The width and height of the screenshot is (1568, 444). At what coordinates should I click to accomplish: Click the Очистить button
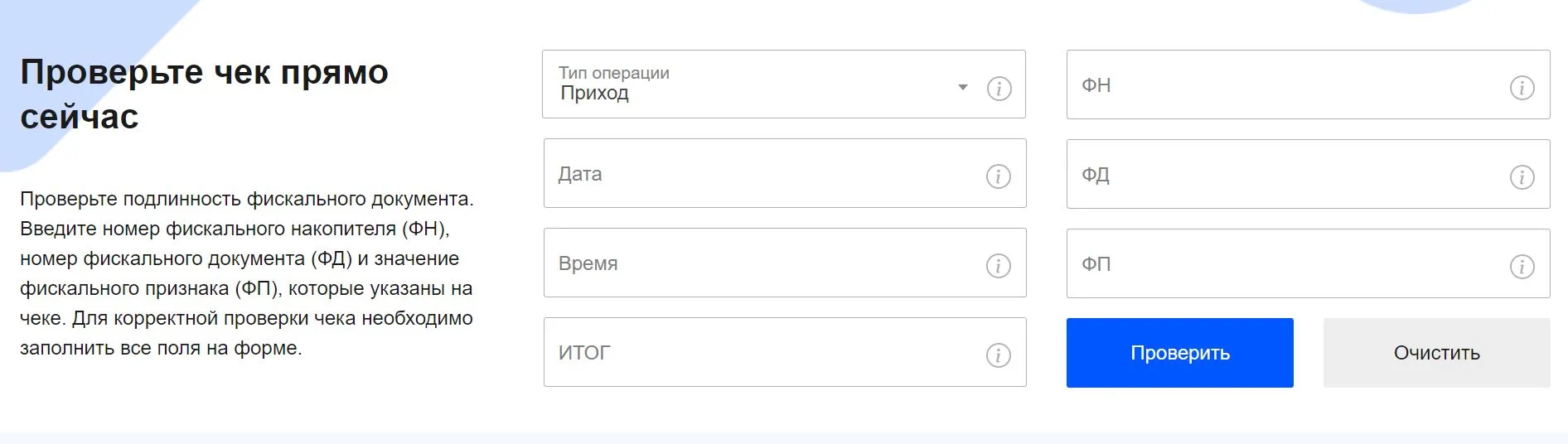[1436, 353]
